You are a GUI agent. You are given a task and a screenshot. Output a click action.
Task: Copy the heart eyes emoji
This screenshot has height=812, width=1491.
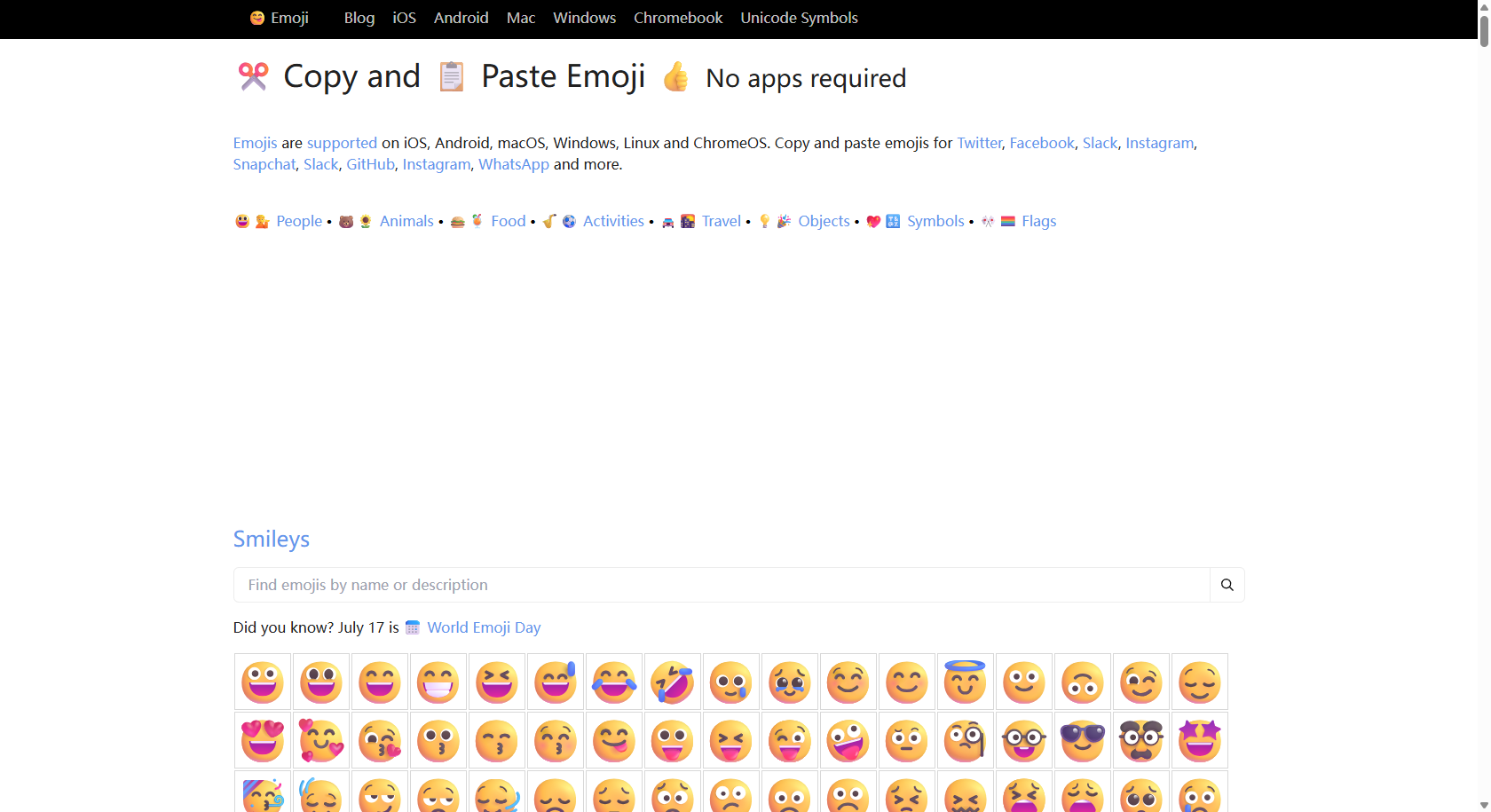tap(262, 740)
